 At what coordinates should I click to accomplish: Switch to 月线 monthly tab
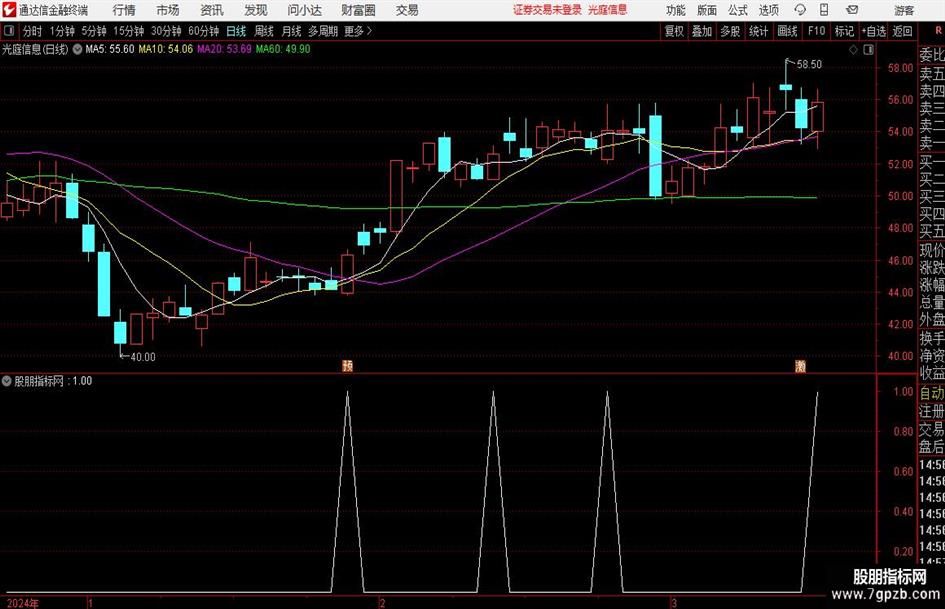point(291,31)
